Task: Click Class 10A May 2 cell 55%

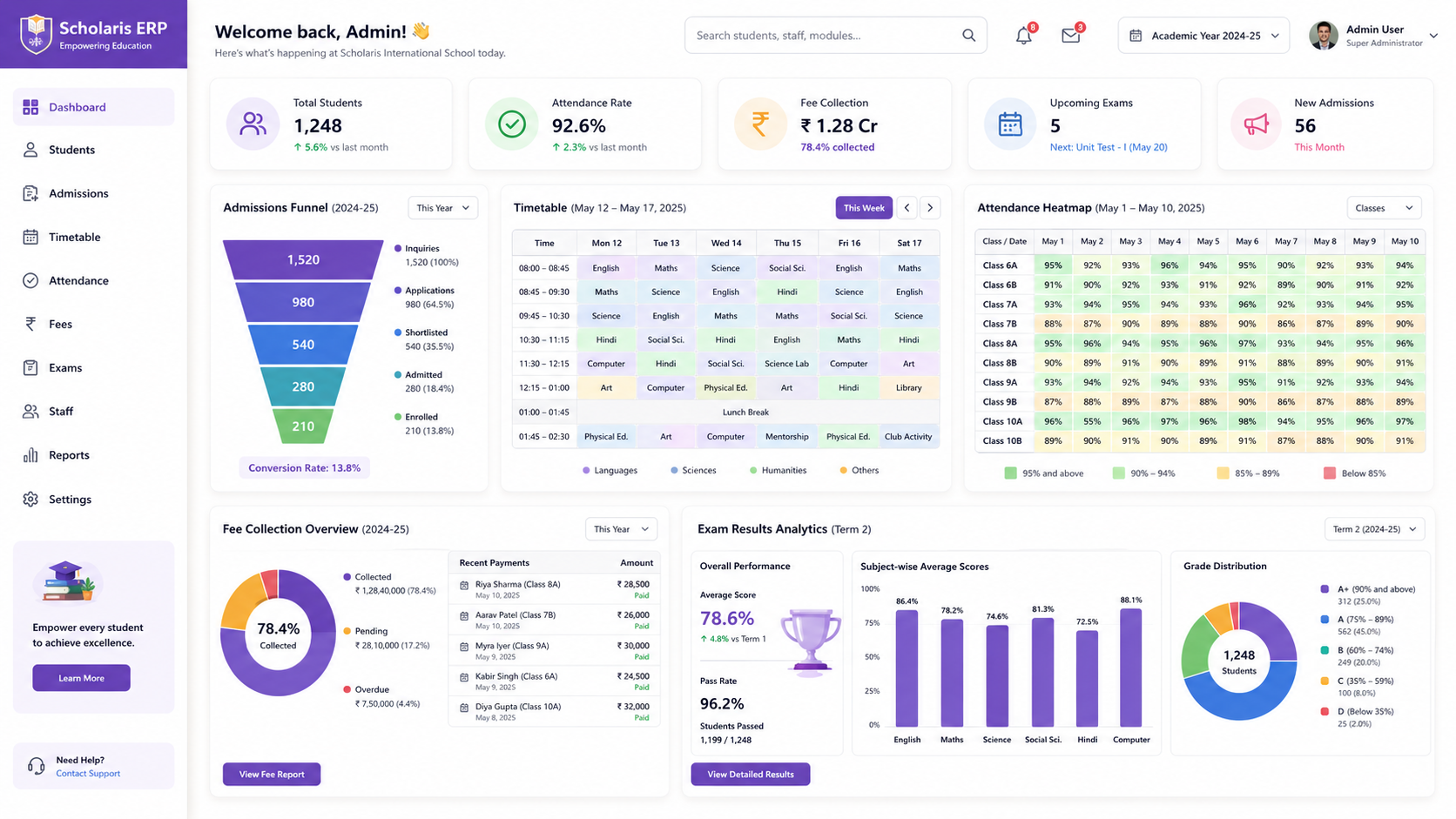Action: [1092, 421]
